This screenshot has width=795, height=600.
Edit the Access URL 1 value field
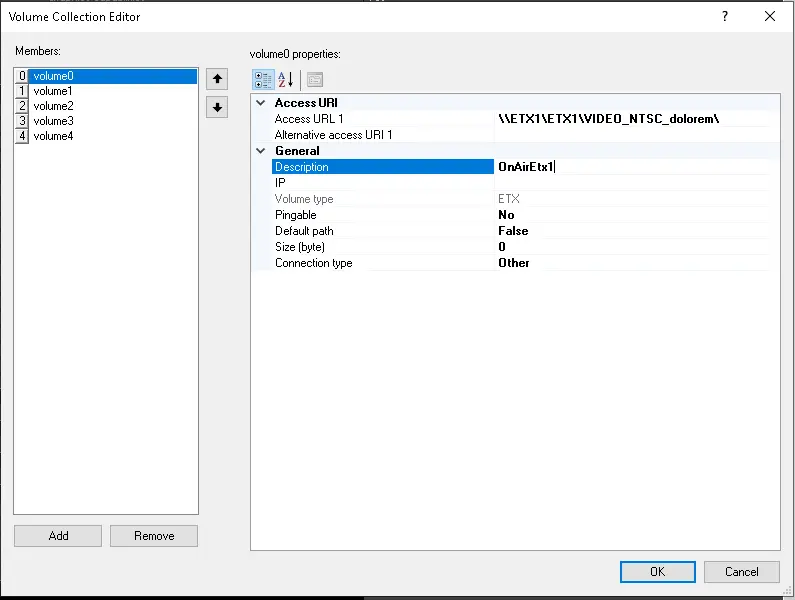(632, 119)
